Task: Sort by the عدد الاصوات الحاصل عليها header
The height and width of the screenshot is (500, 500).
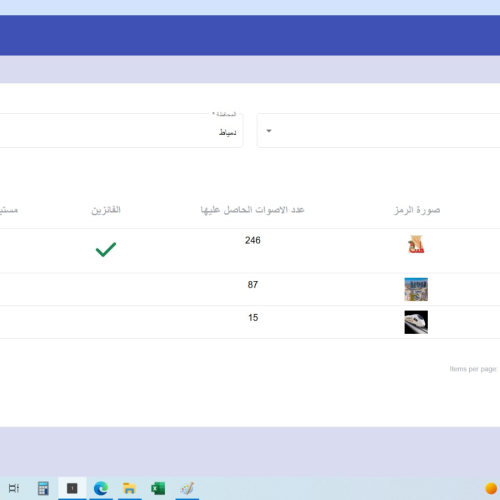Action: coord(252,210)
